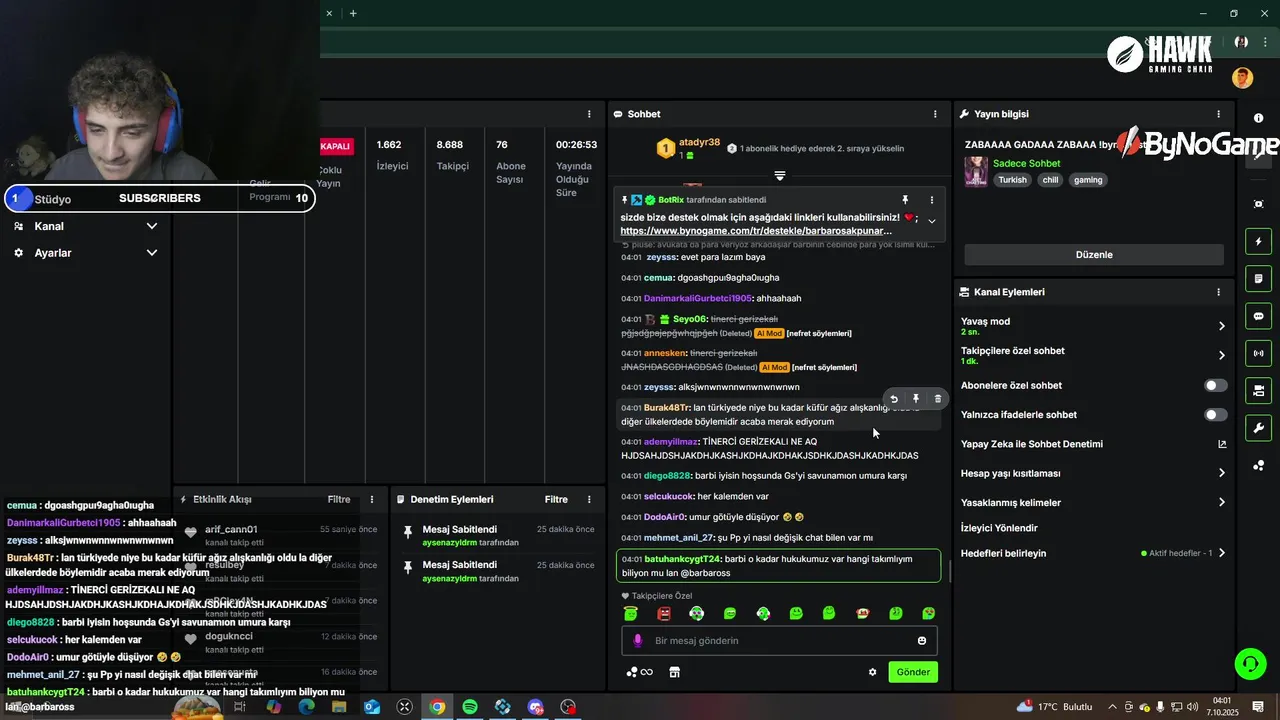Open Spotify from taskbar
The image size is (1280, 720).
(x=470, y=707)
